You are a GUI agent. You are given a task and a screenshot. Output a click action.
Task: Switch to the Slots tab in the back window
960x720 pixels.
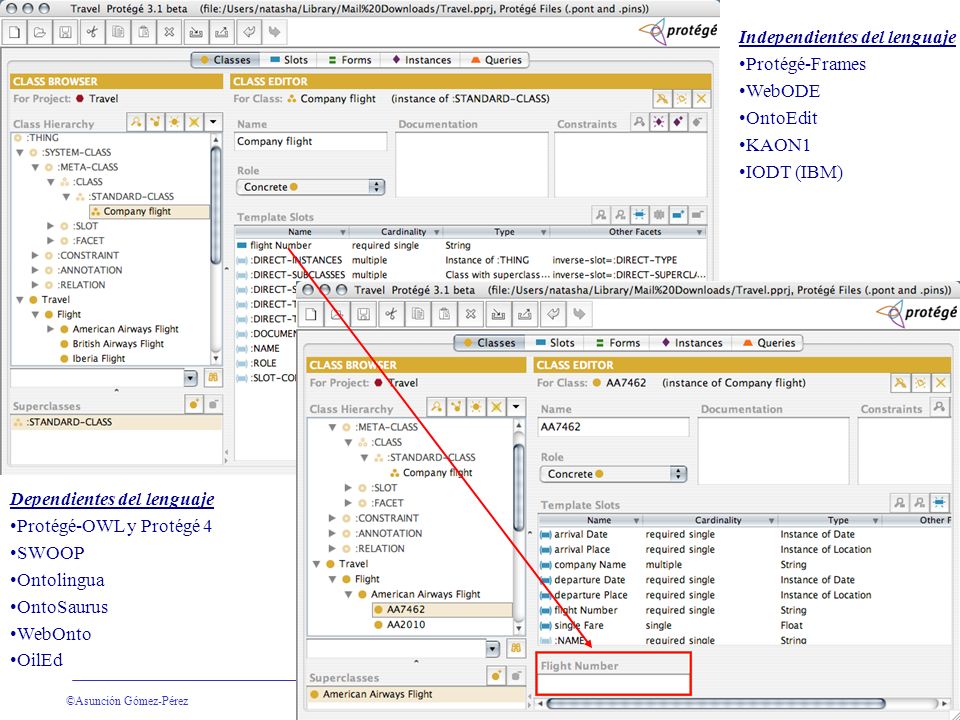click(x=289, y=60)
